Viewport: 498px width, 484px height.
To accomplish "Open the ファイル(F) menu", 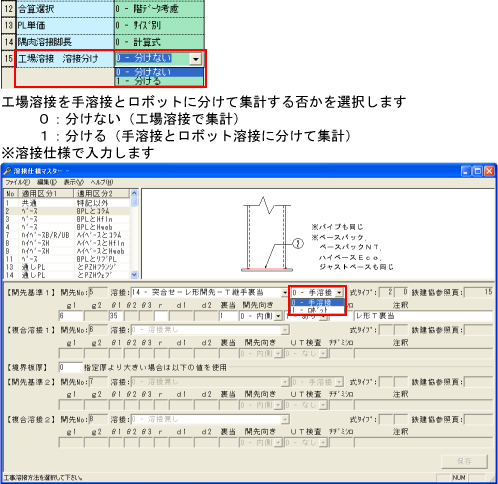I will click(x=17, y=182).
